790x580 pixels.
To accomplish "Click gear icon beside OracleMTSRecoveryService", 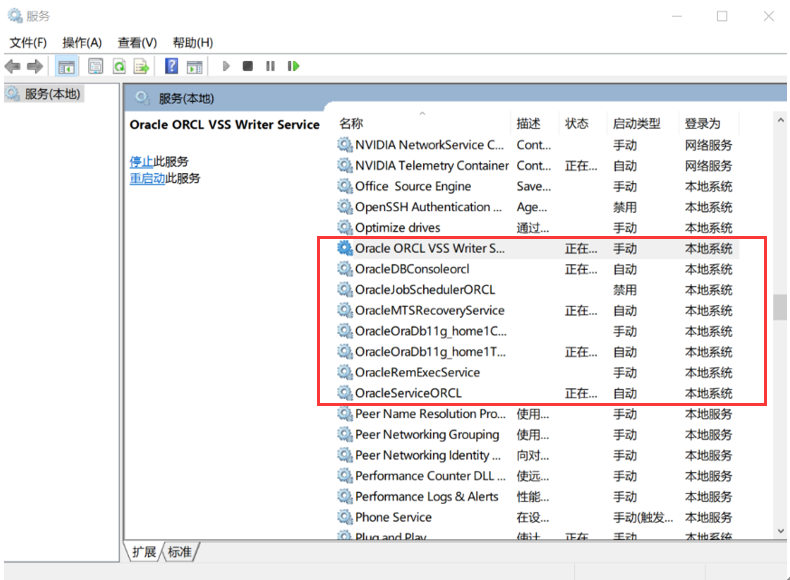I will (345, 310).
